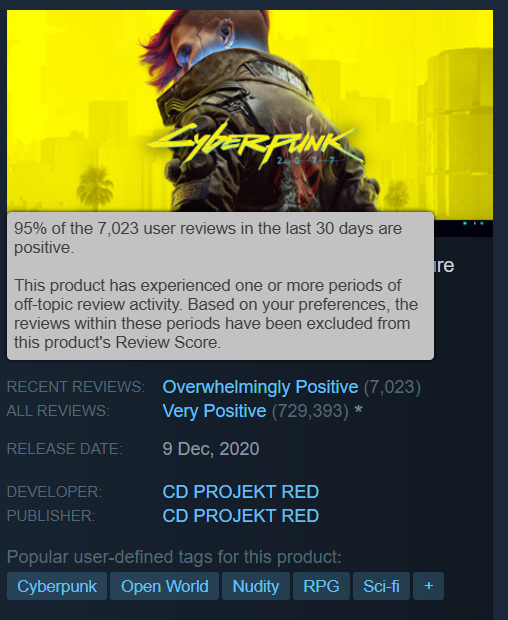This screenshot has height=620, width=508.
Task: Click the recent reviews count 7,023
Action: pos(392,387)
